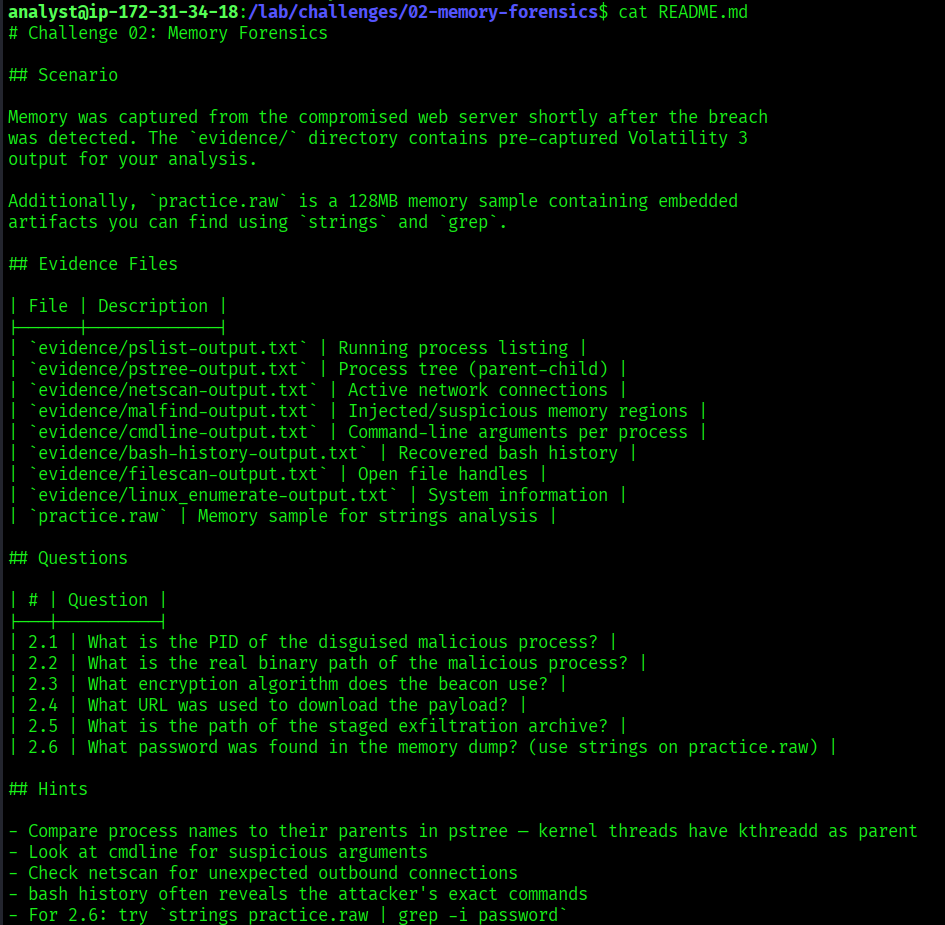The image size is (945, 925).
Task: Click question 2.1 about disguised process PID
Action: tap(342, 642)
